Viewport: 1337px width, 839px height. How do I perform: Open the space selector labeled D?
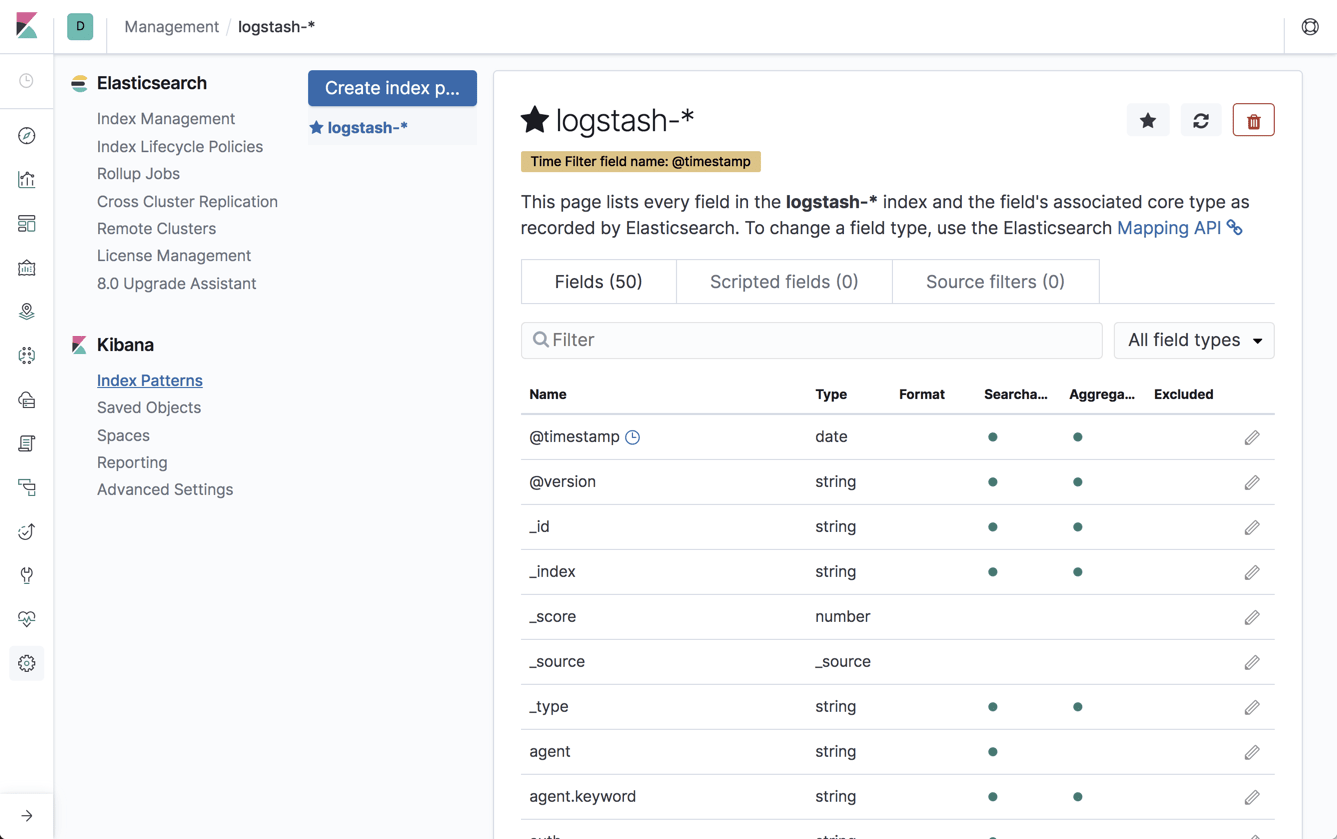pos(80,26)
